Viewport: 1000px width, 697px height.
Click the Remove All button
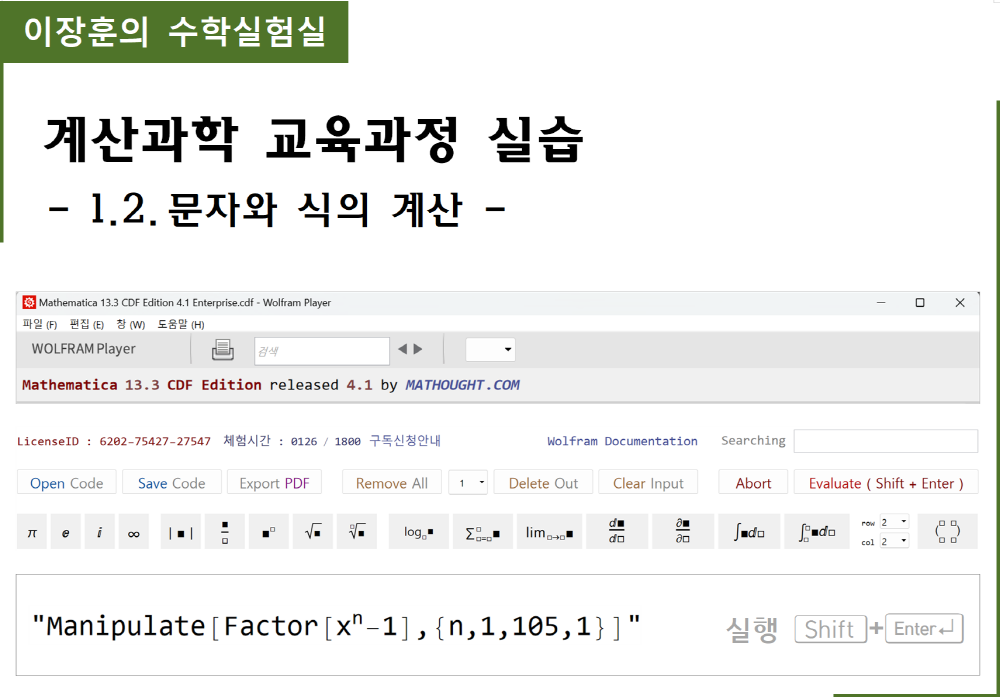392,483
